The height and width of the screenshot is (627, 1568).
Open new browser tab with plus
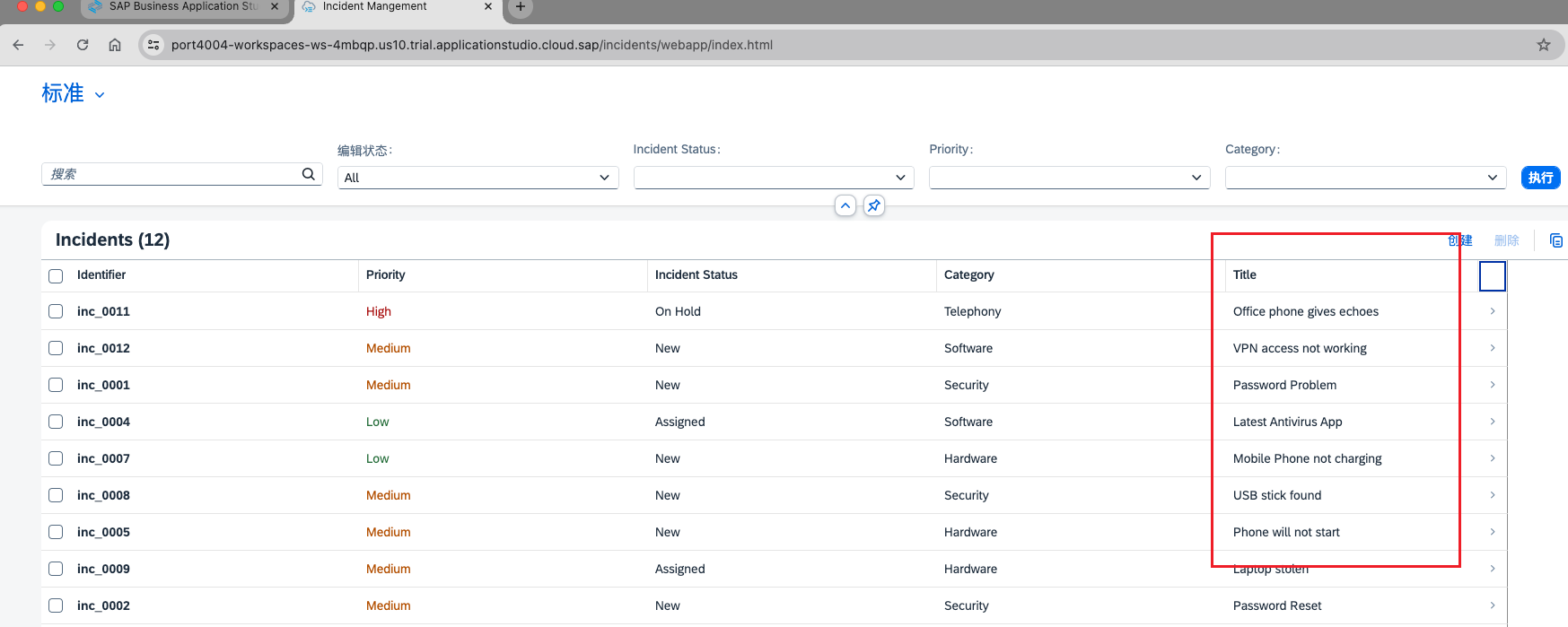point(520,7)
